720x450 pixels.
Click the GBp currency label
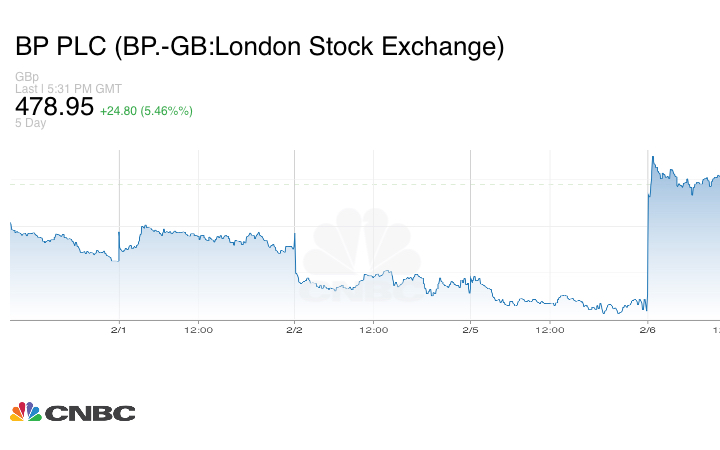28,77
